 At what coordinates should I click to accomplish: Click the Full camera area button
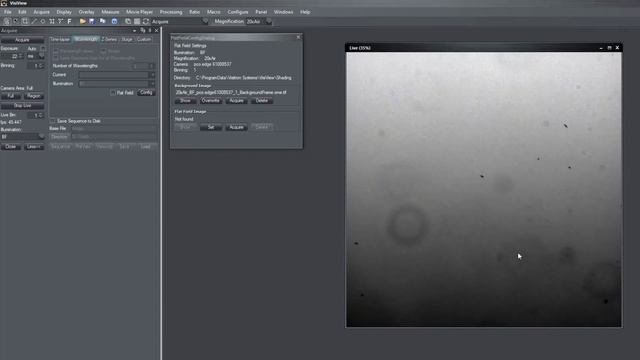(11, 96)
